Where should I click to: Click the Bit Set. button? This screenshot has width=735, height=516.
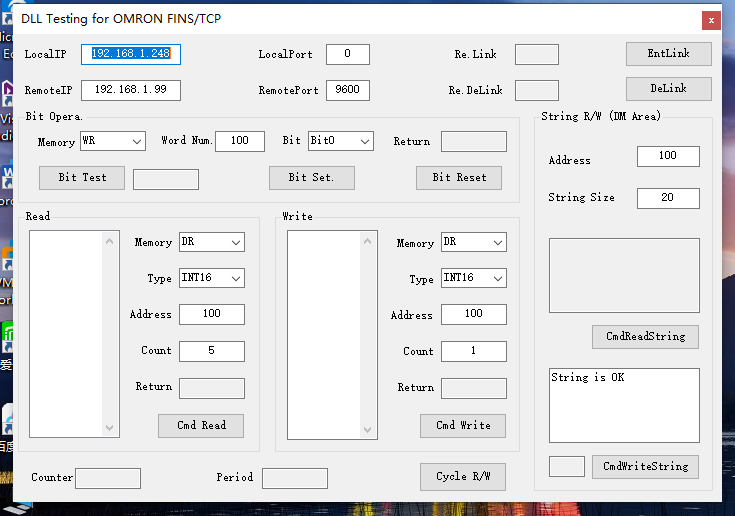click(312, 178)
